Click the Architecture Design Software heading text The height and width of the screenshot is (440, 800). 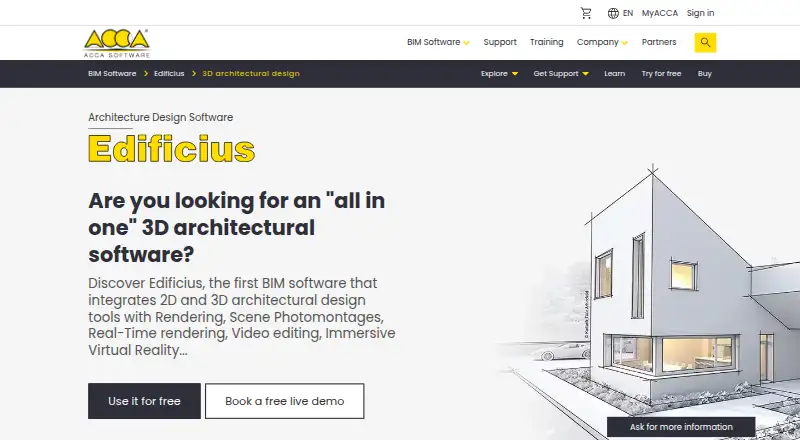[161, 117]
